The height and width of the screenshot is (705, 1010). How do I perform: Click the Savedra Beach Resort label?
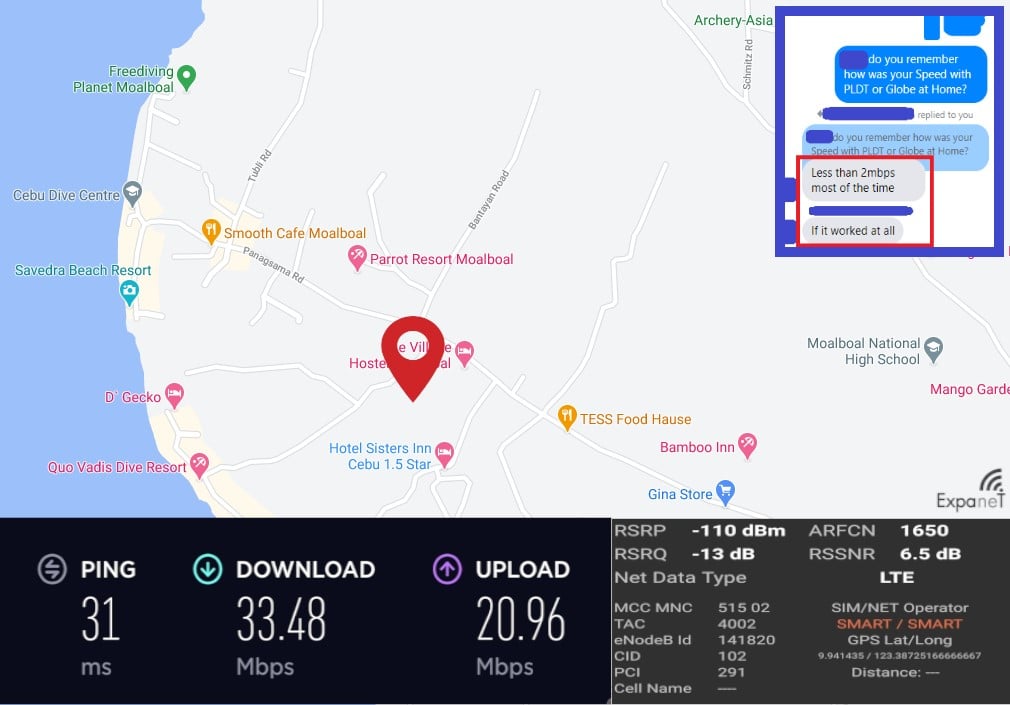point(83,270)
